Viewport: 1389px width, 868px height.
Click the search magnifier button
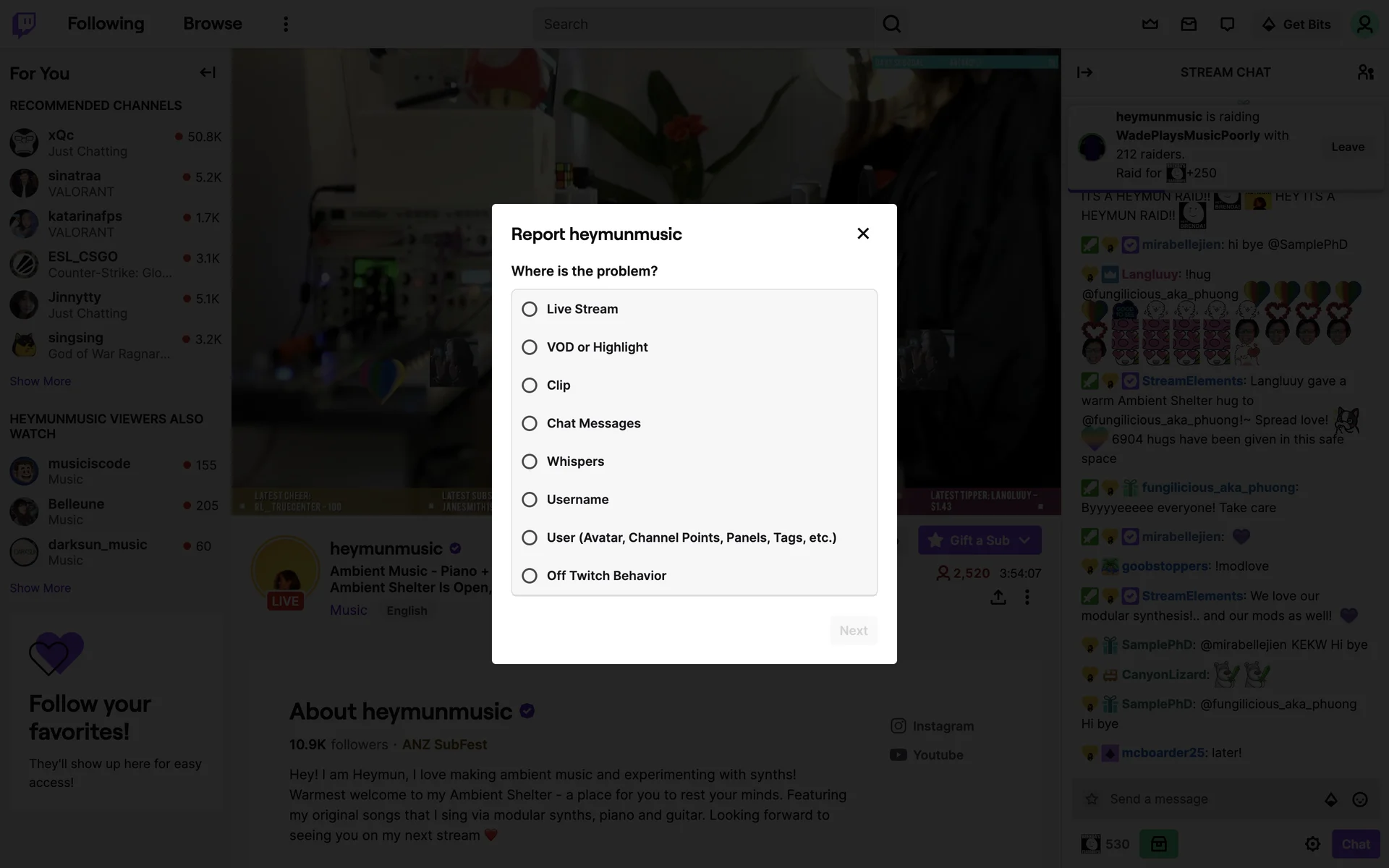point(891,24)
